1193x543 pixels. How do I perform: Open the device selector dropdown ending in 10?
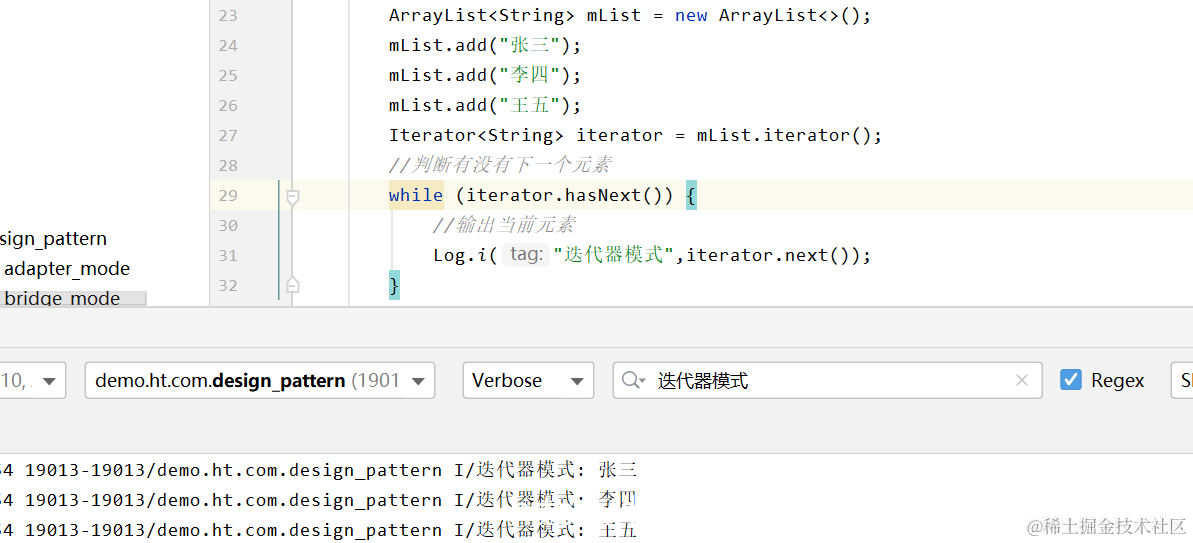32,380
